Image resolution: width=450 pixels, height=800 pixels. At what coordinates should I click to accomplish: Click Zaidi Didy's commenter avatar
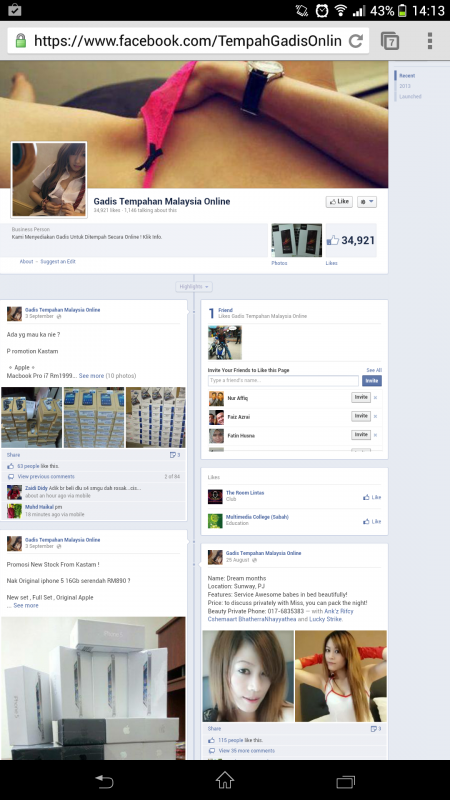[x=14, y=492]
